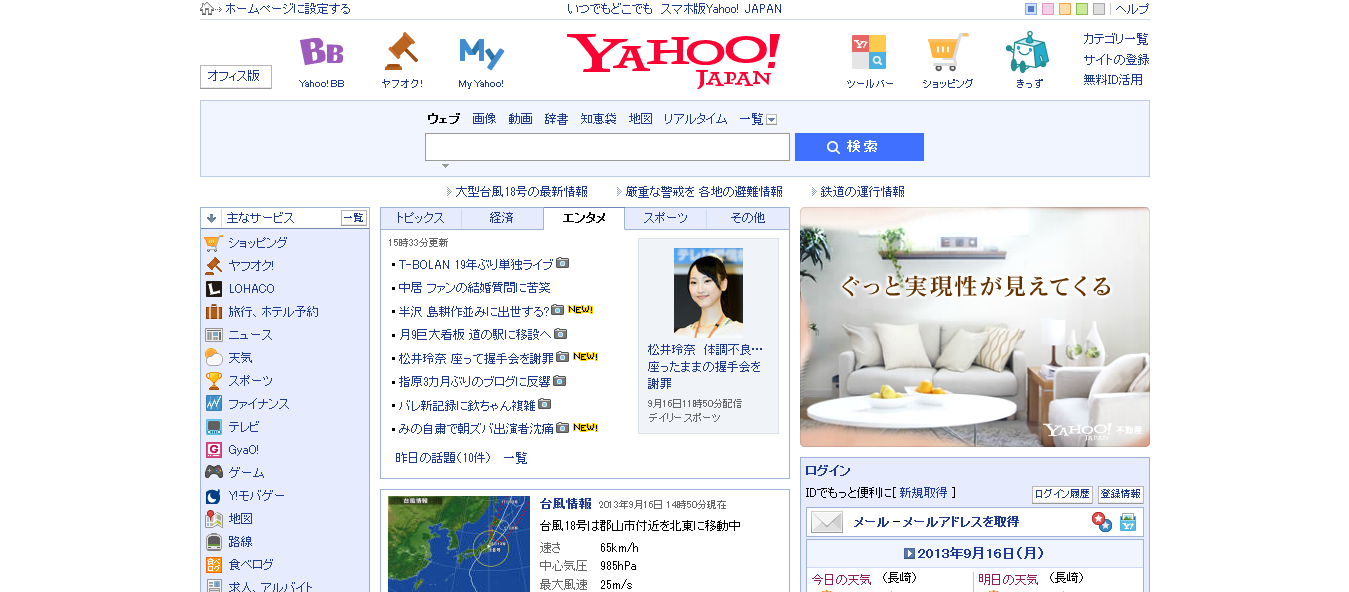Click the trophy icon beside スポーツ
Image resolution: width=1349 pixels, height=592 pixels.
coord(213,380)
